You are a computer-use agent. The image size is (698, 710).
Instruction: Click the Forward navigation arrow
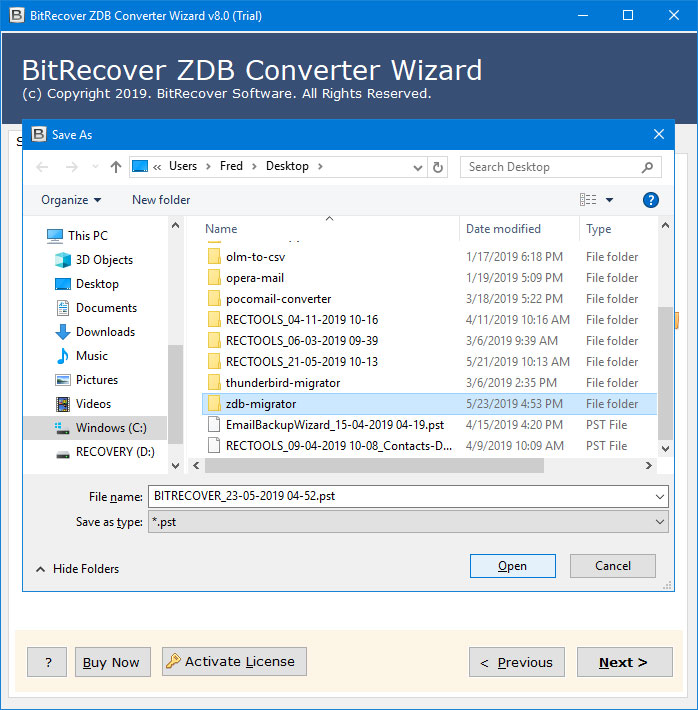click(72, 167)
